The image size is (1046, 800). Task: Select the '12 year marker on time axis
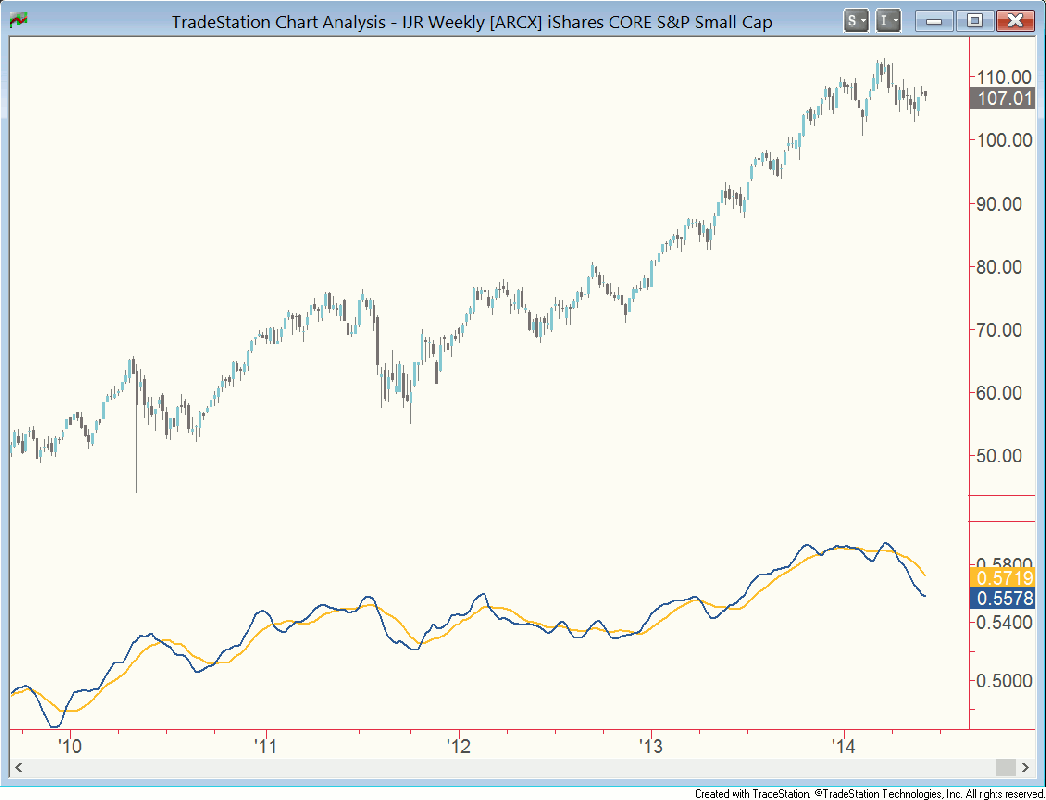point(458,746)
